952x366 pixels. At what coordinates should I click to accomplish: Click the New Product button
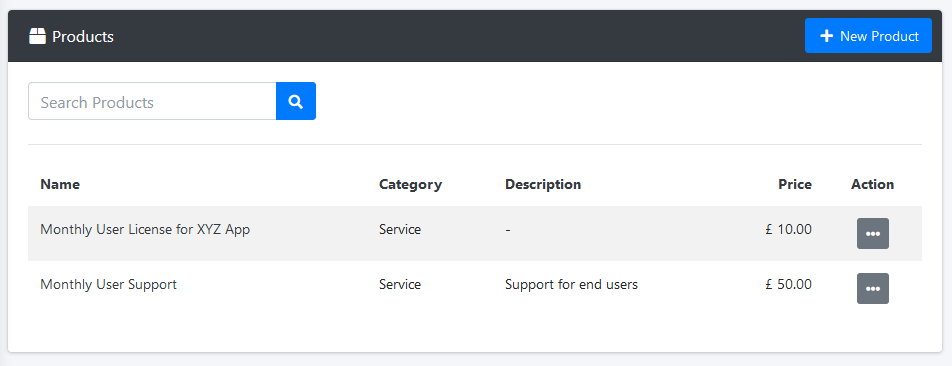(x=868, y=36)
